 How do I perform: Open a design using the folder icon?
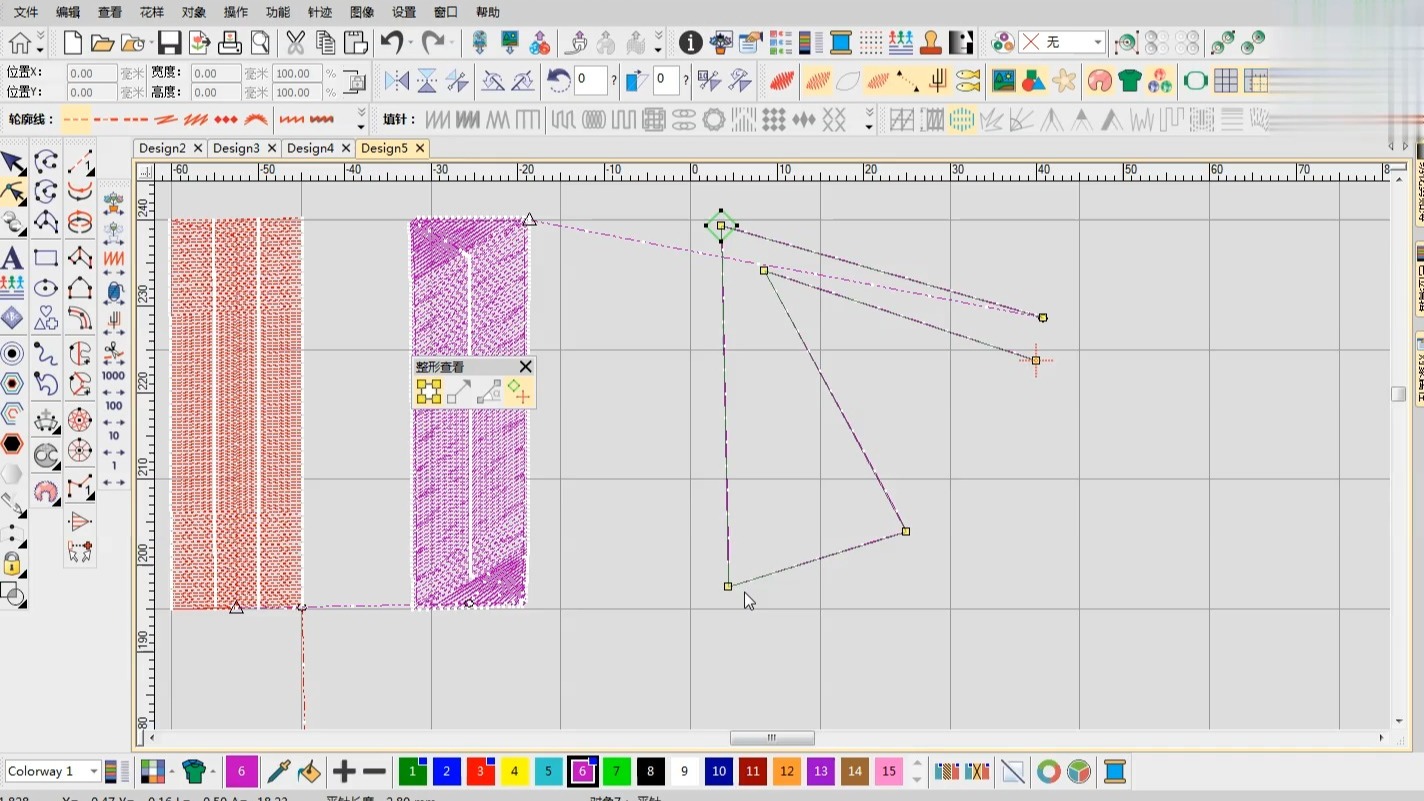point(101,43)
